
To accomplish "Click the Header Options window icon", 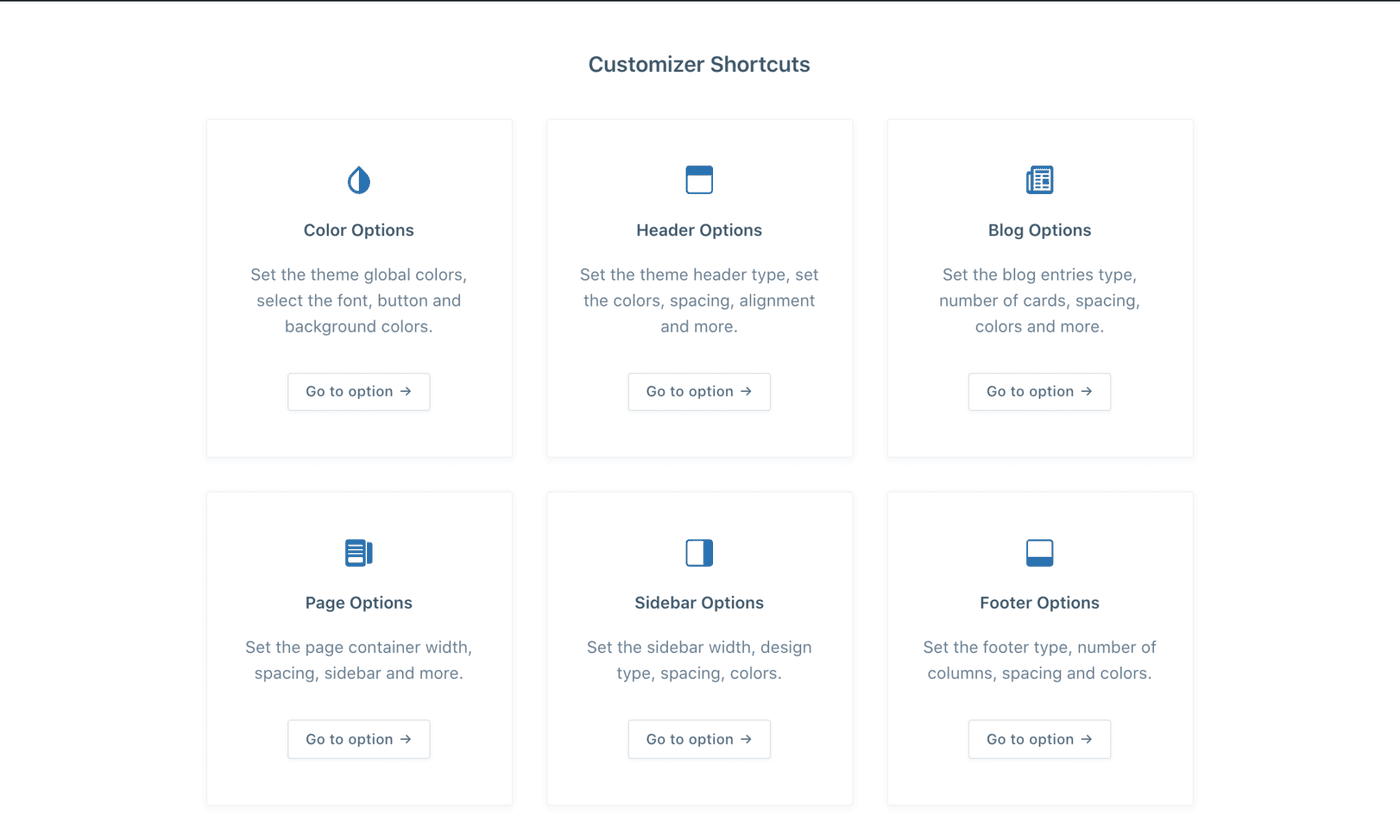I will click(699, 180).
